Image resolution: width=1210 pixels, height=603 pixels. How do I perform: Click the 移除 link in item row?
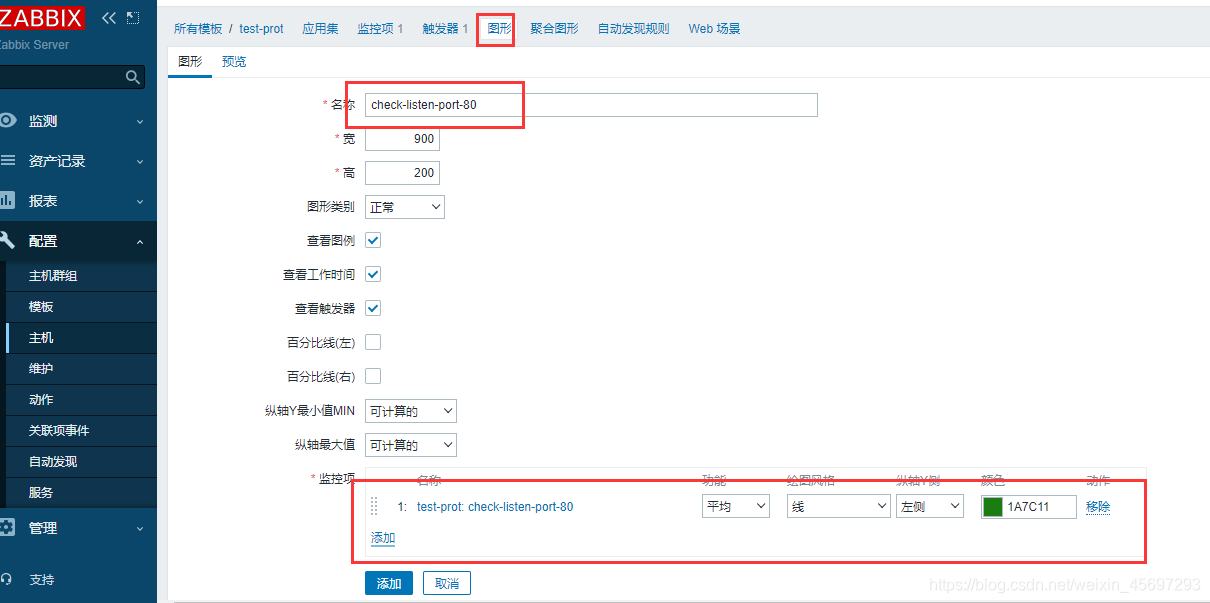(1098, 507)
